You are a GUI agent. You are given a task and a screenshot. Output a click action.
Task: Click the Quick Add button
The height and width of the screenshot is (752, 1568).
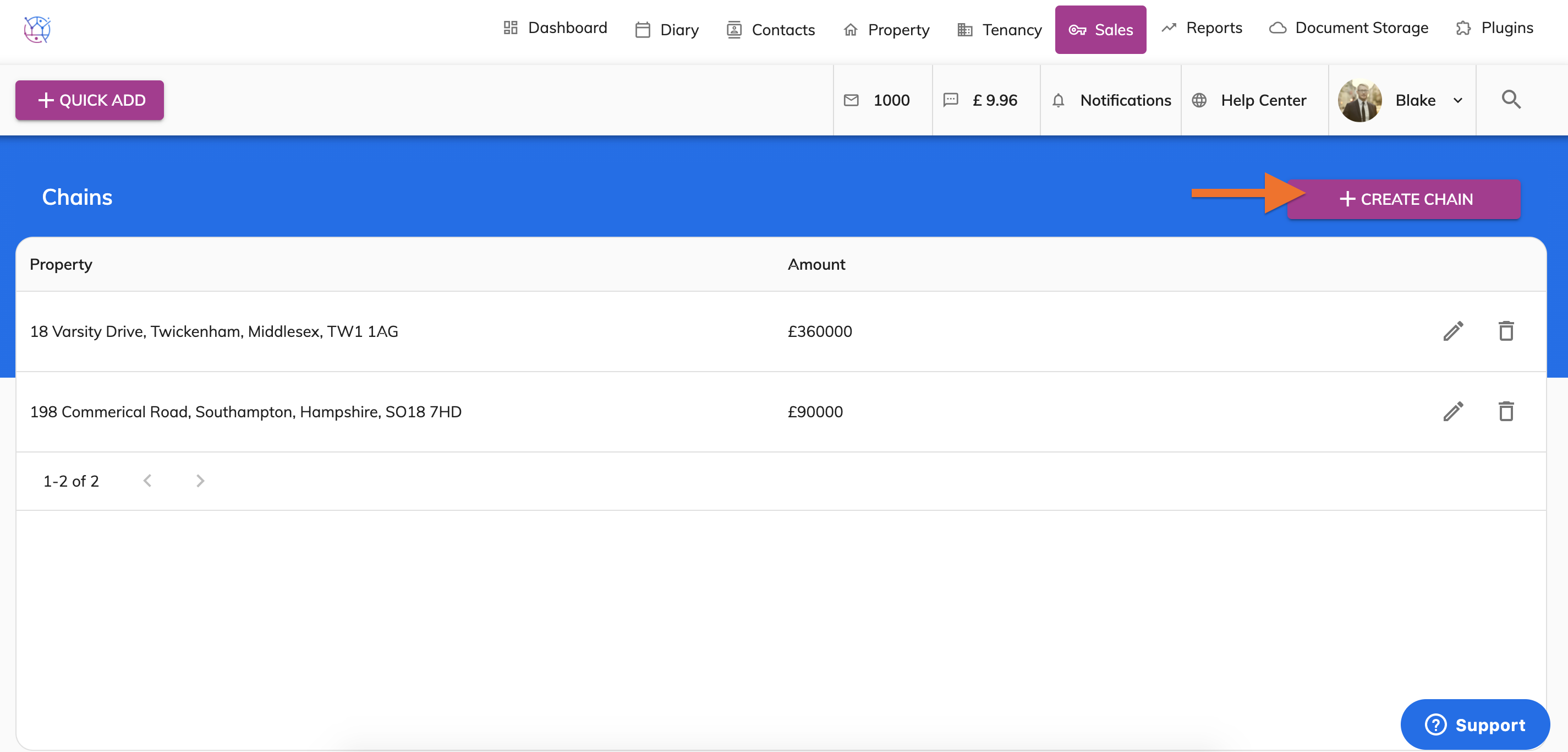click(90, 101)
